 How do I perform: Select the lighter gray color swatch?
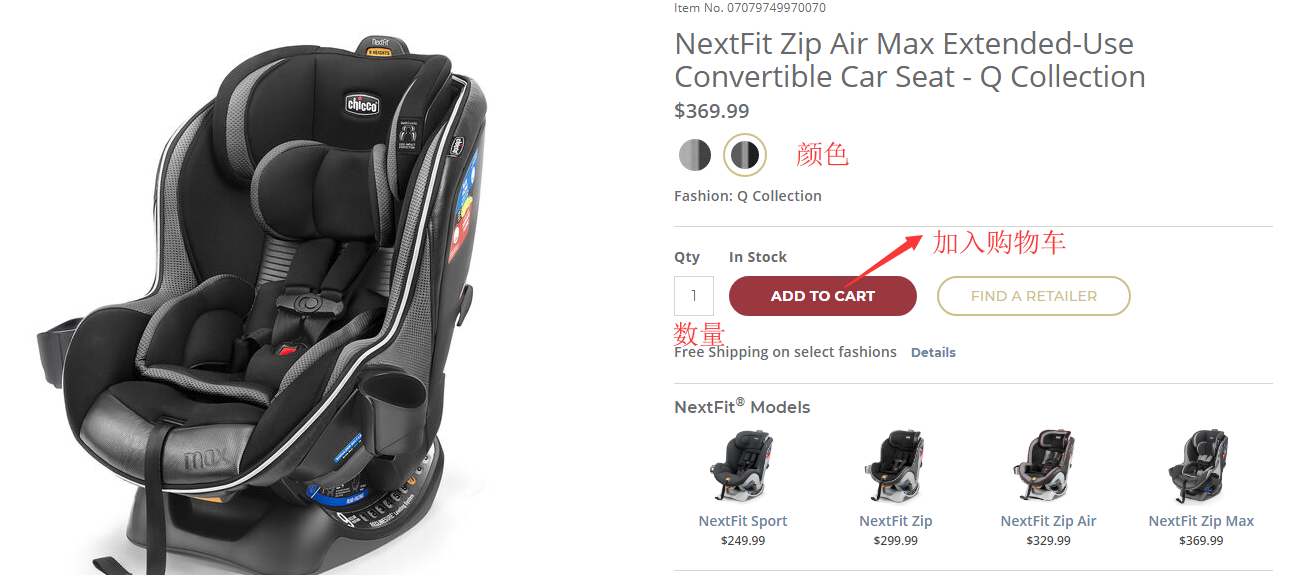tap(695, 155)
